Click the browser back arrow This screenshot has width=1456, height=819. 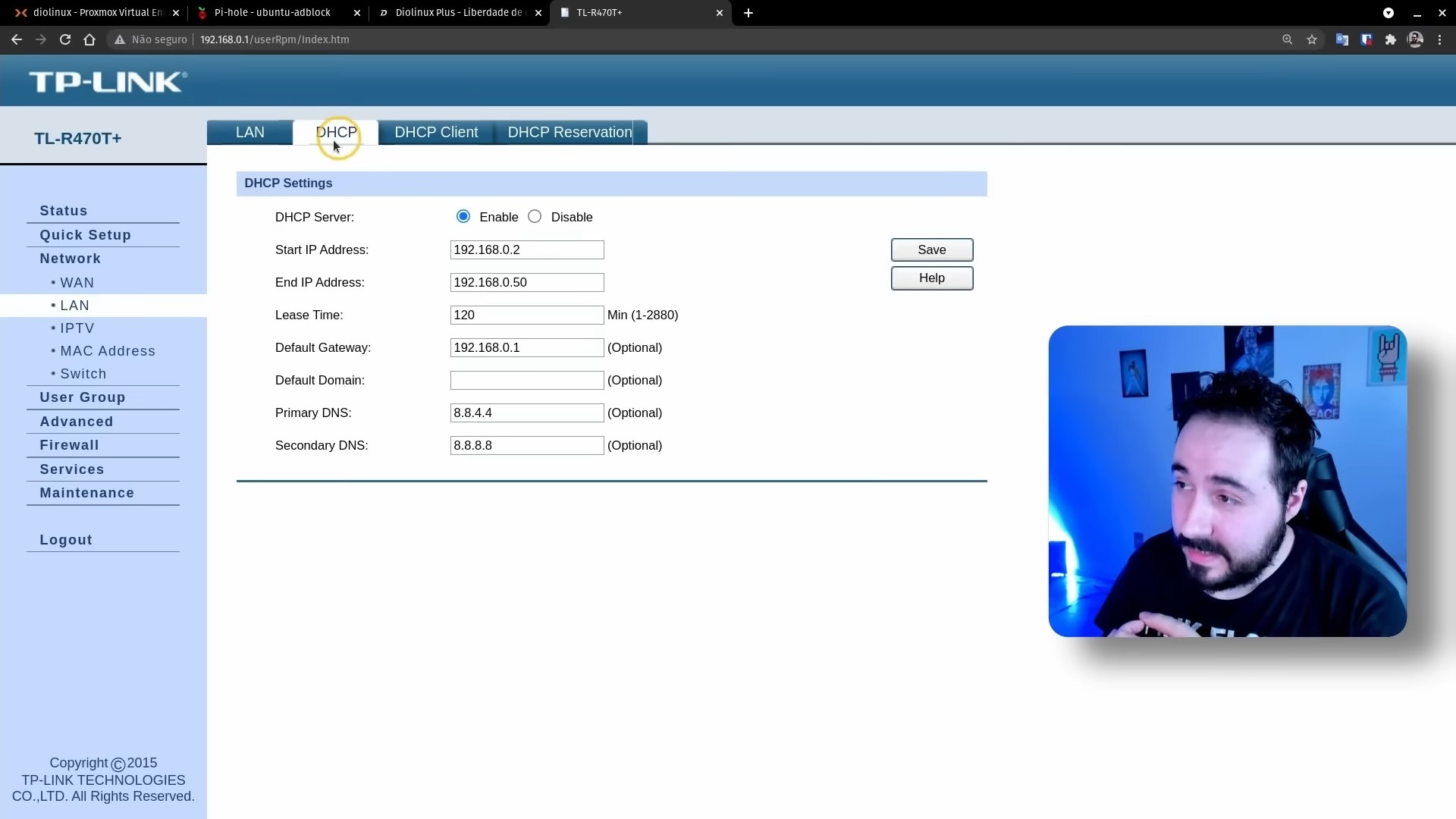point(17,39)
